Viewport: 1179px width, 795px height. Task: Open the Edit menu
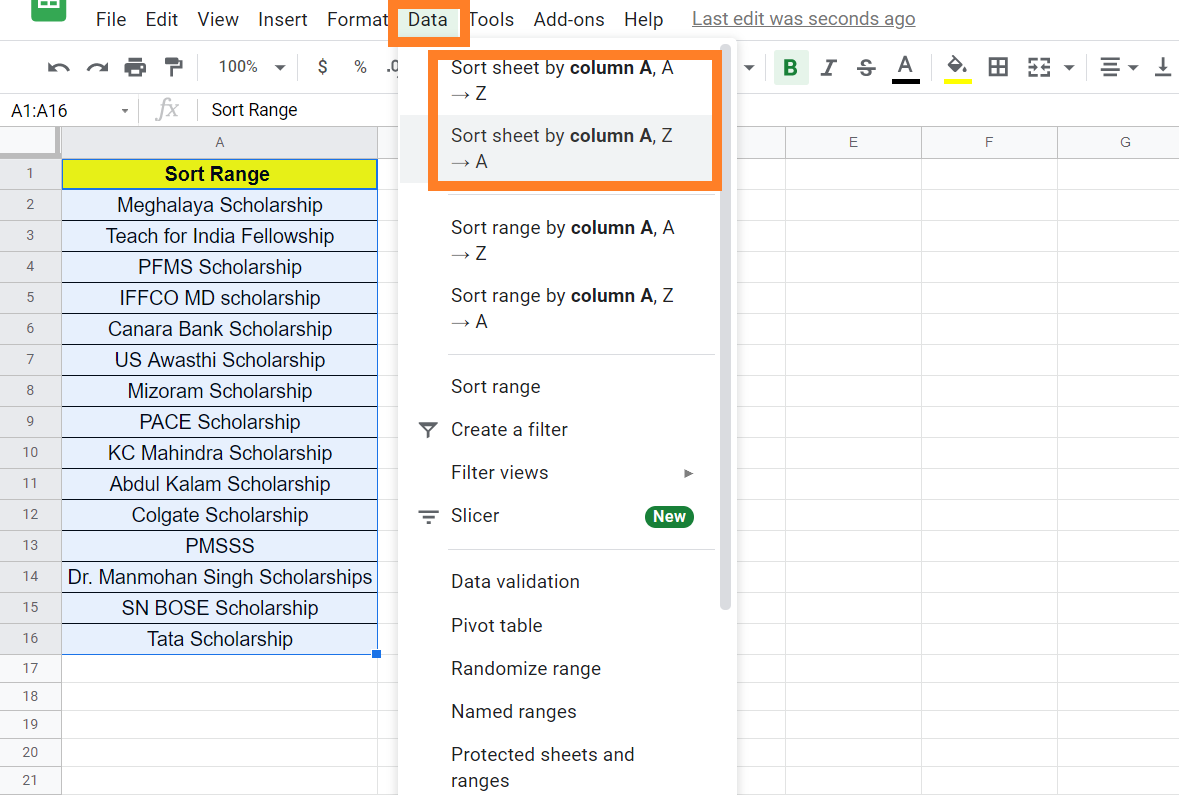pyautogui.click(x=162, y=20)
